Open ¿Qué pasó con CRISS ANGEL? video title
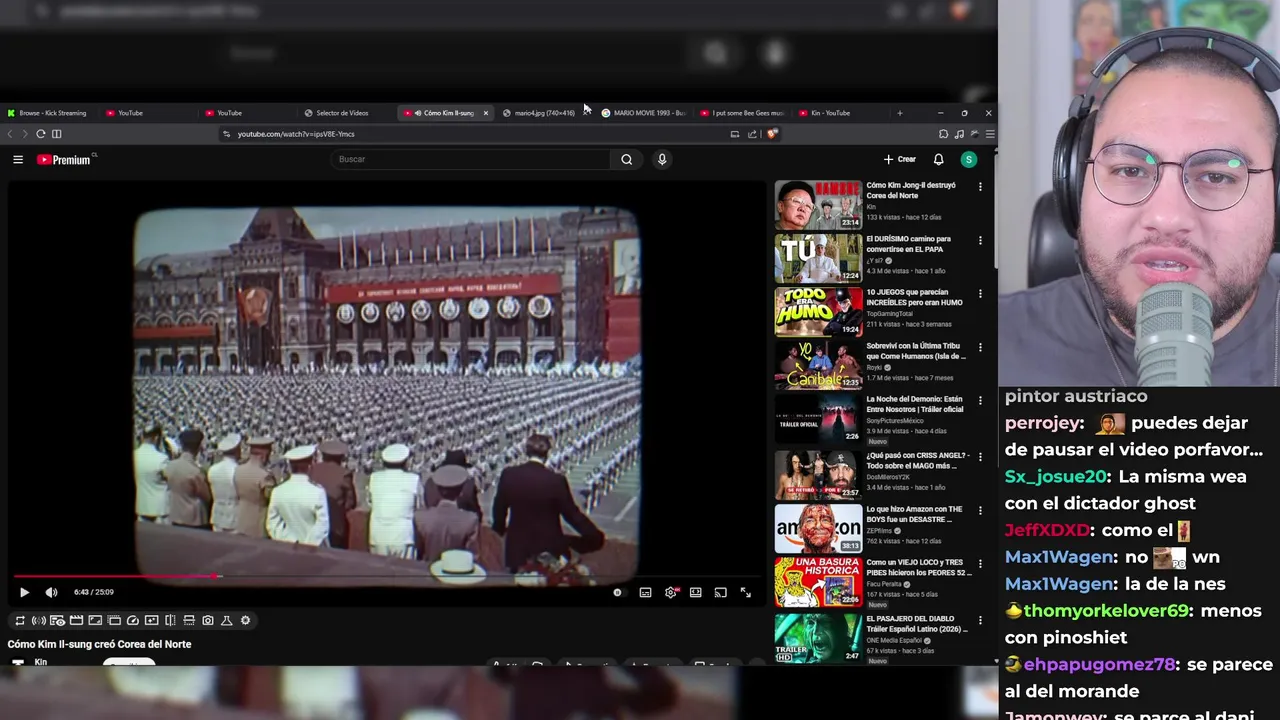The image size is (1280, 720). [x=916, y=460]
